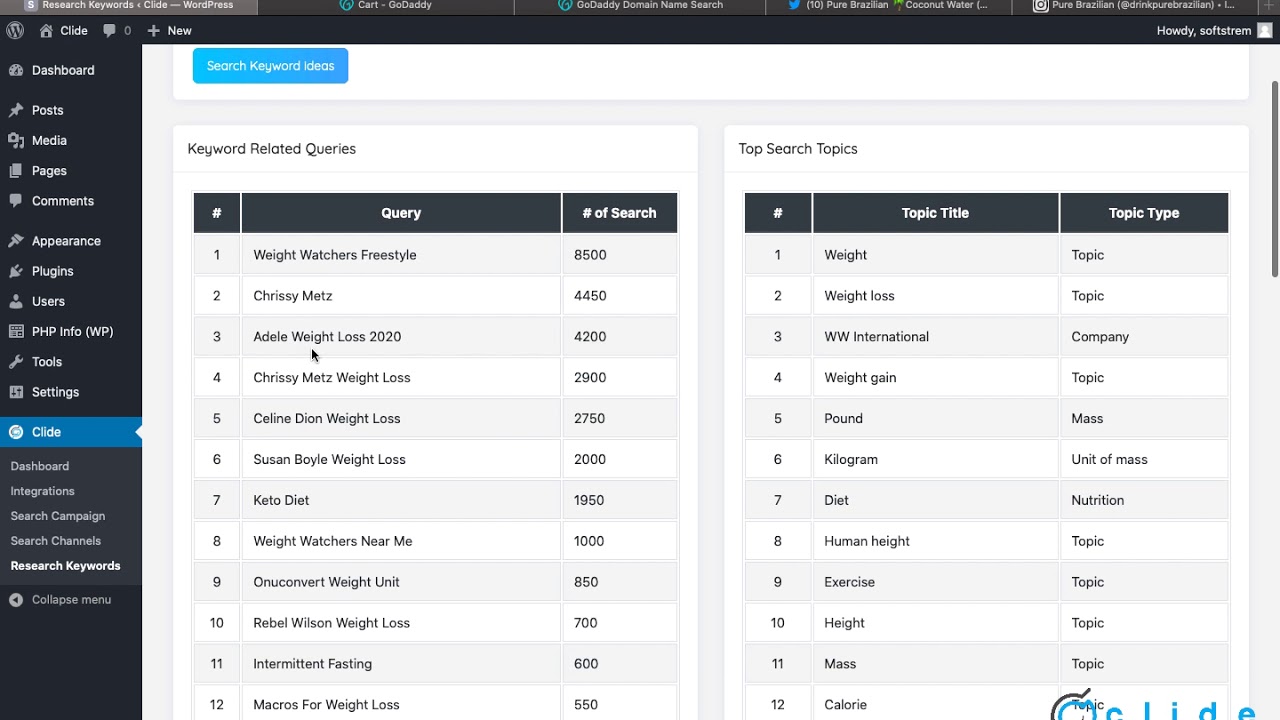The image size is (1280, 720).
Task: Open the comments bubble icon in admin bar
Action: [109, 30]
